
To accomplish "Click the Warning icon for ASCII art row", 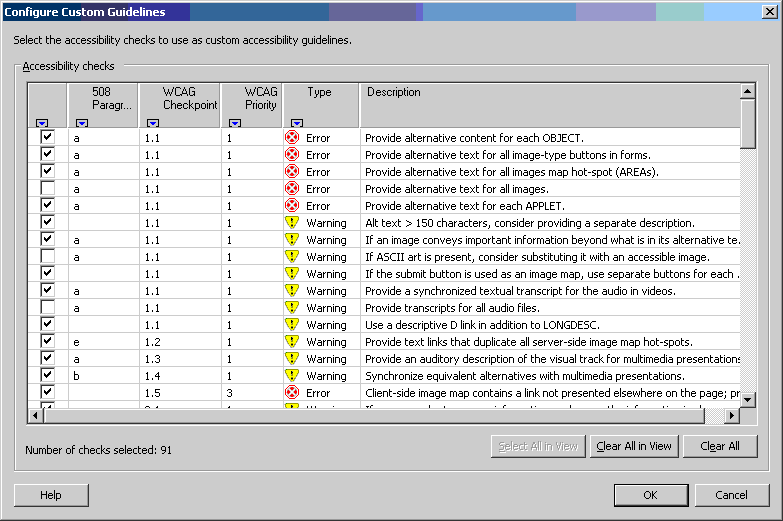I will (292, 257).
